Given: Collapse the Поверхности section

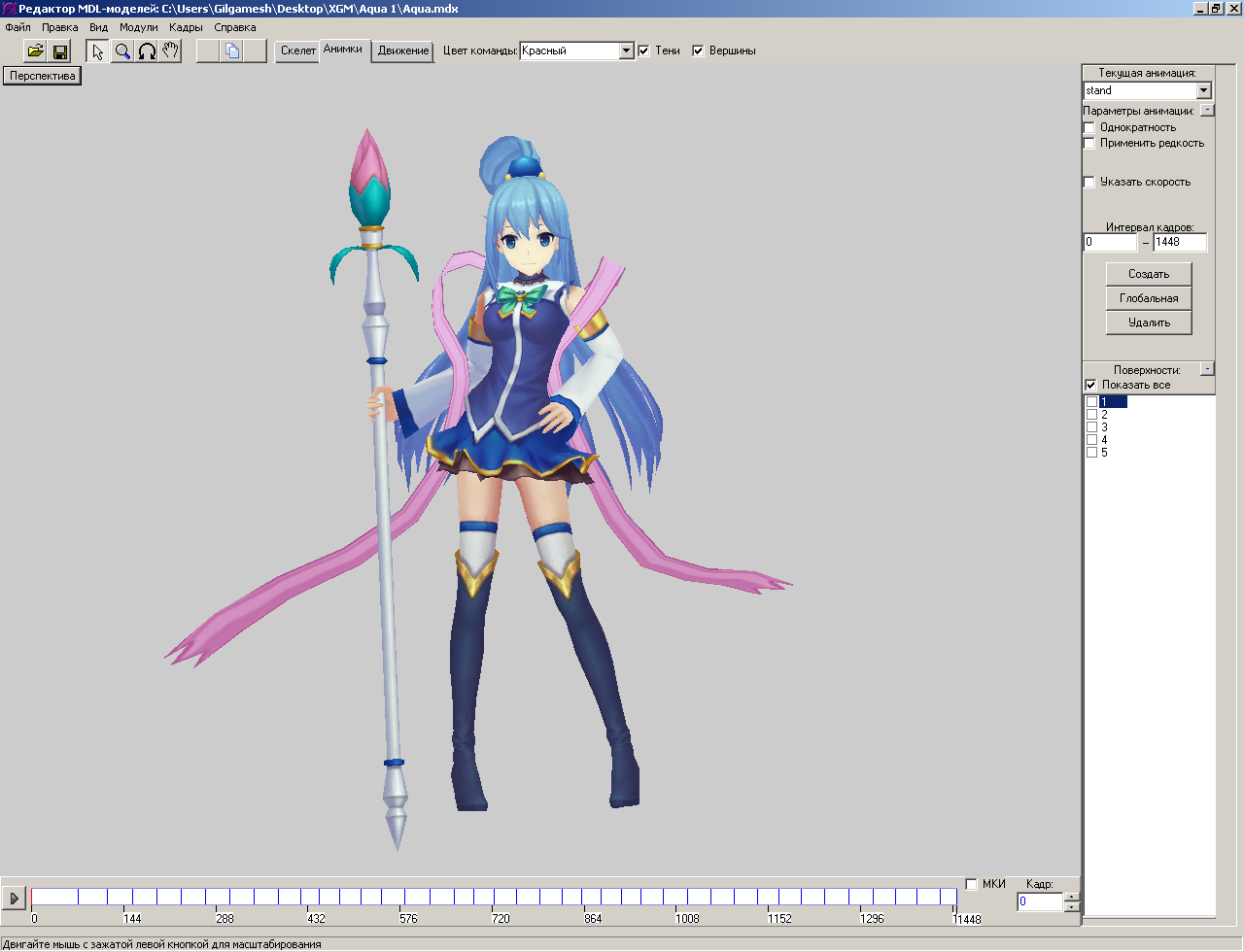Looking at the screenshot, I should pos(1207,369).
